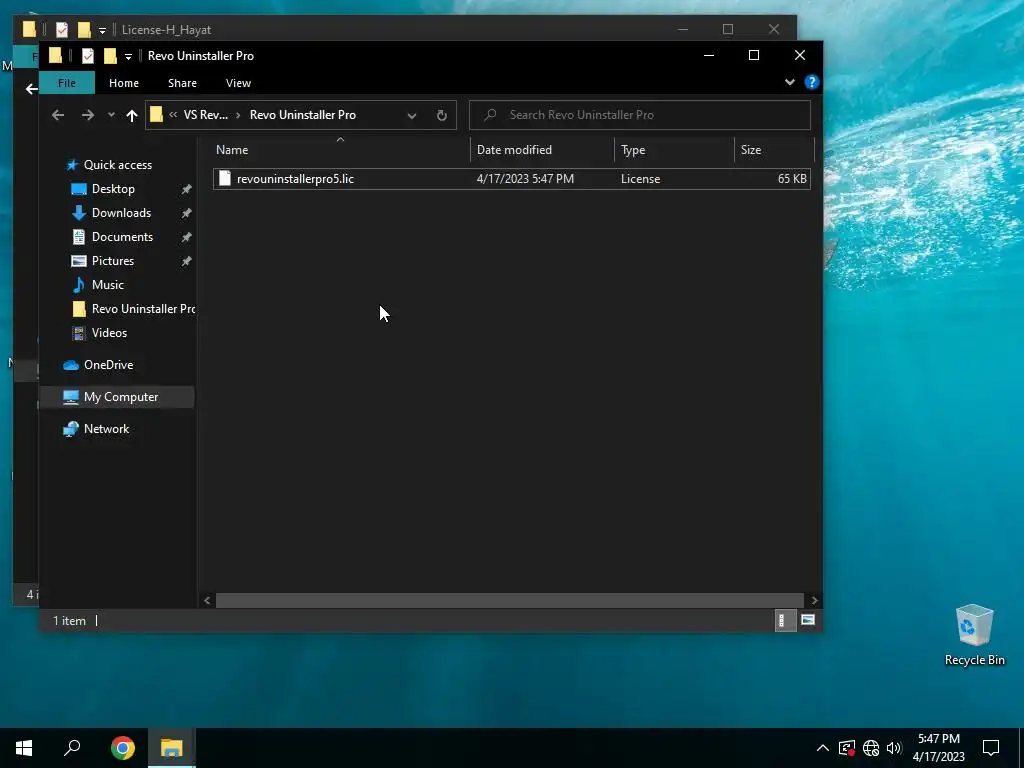This screenshot has height=768, width=1024.
Task: Open taskbar search
Action: click(72, 748)
